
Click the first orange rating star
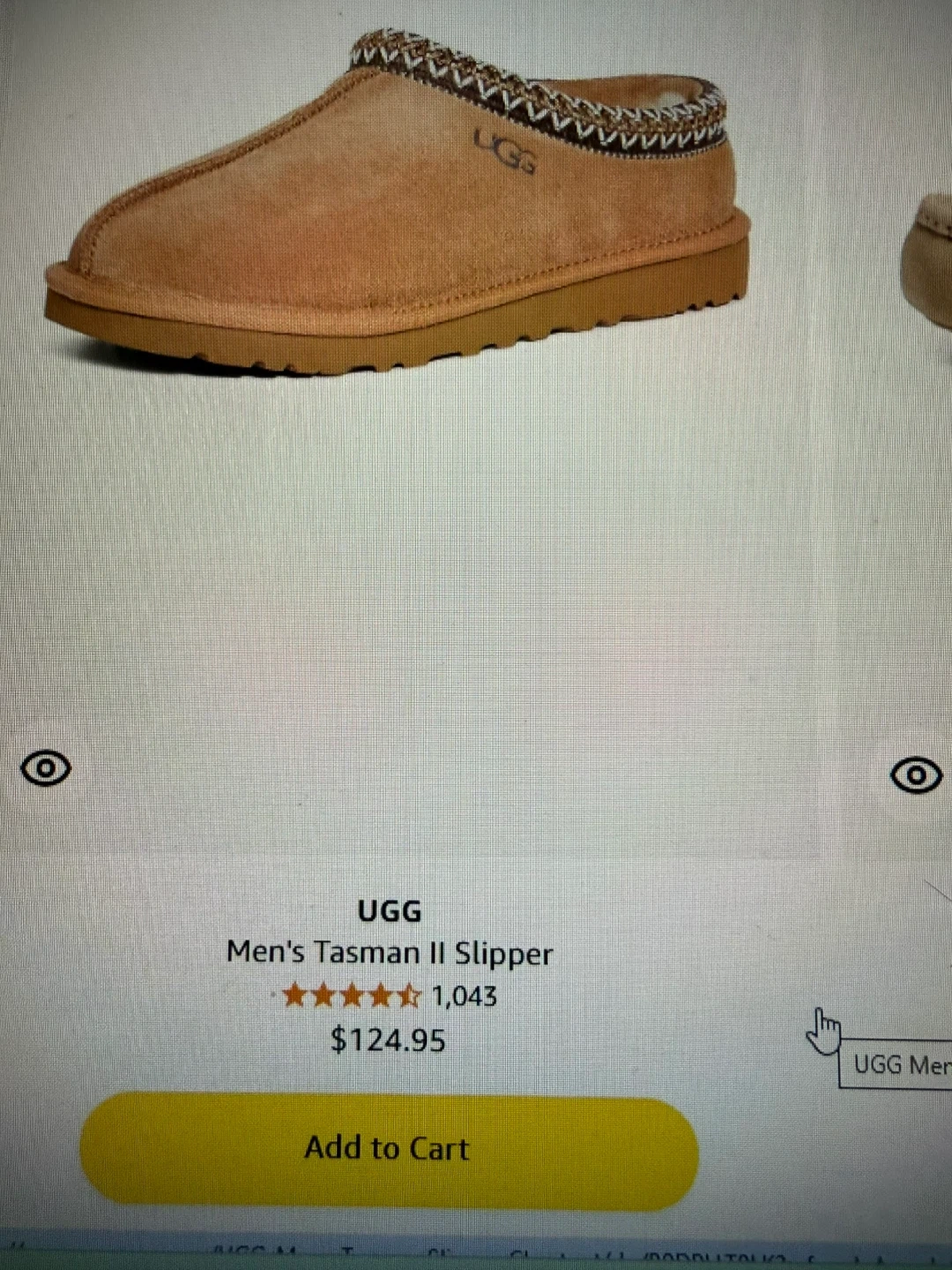point(294,997)
